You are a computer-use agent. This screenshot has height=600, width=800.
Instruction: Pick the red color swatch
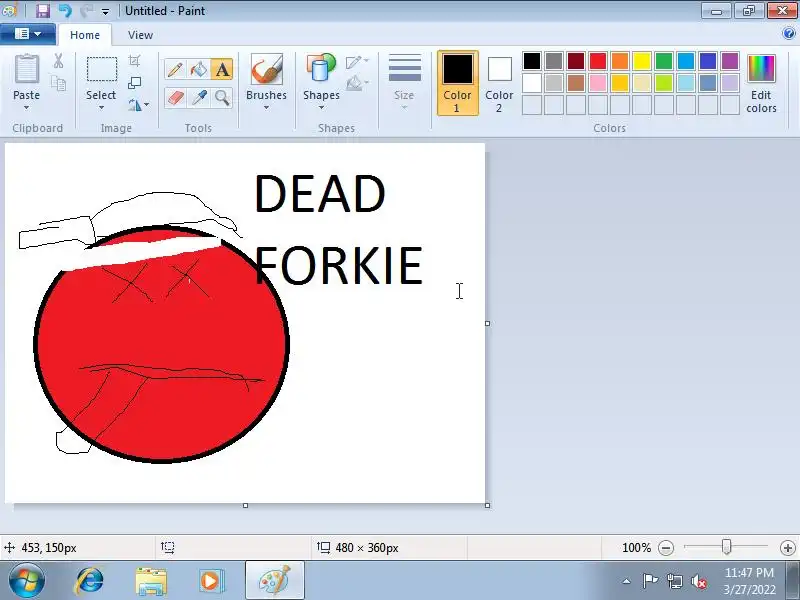598,61
